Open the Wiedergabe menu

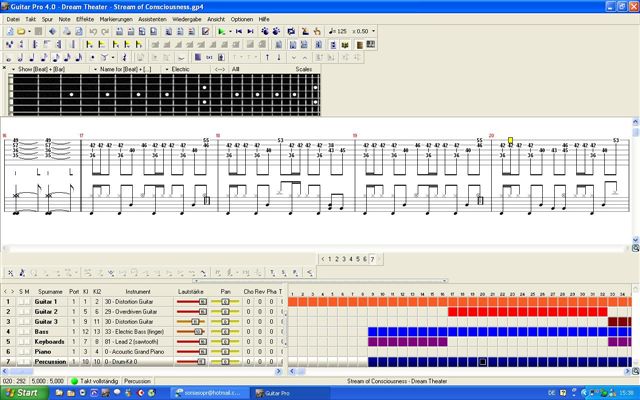(187, 19)
